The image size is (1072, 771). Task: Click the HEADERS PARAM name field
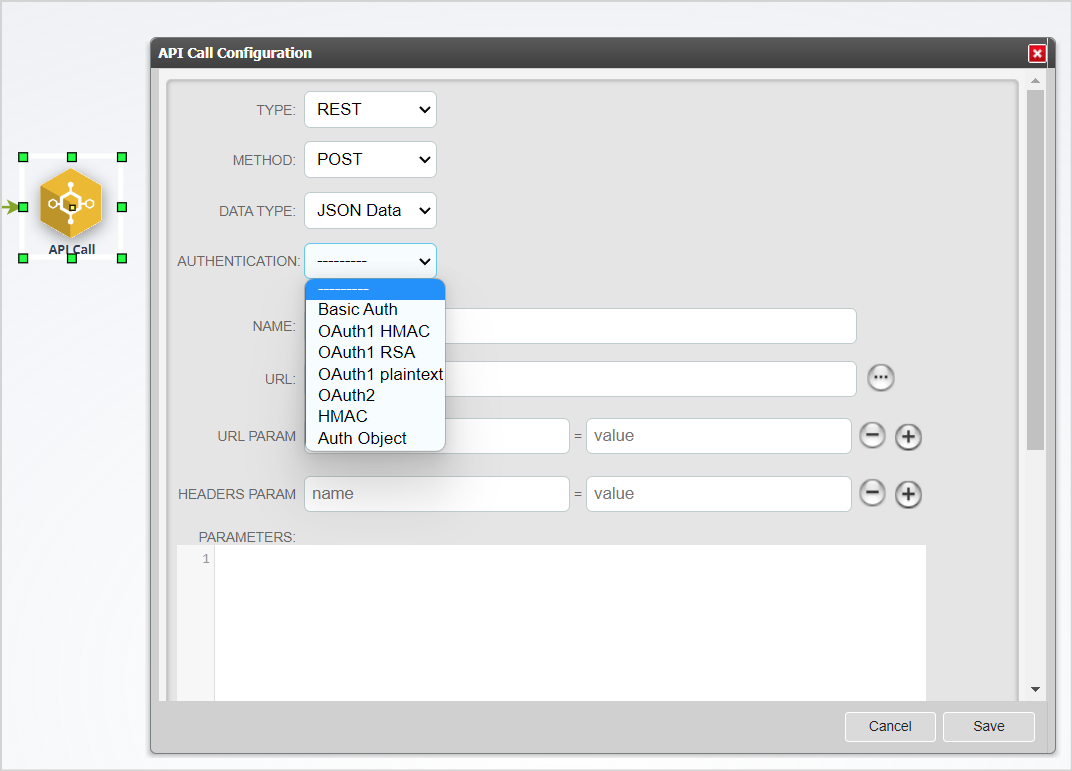point(437,494)
